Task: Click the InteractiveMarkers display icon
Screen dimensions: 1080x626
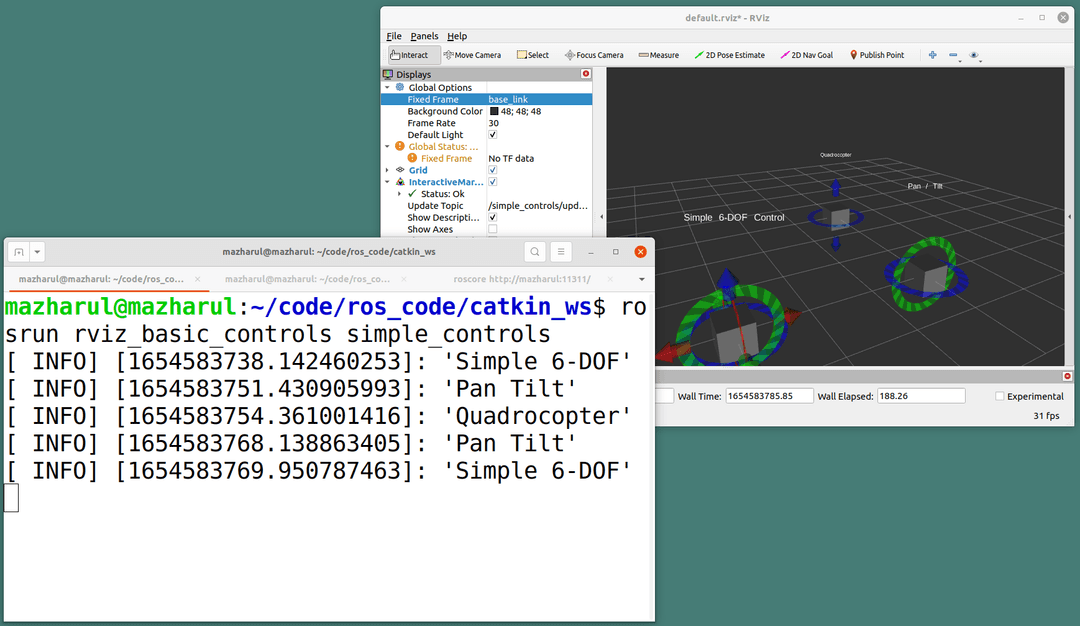Action: pos(399,182)
